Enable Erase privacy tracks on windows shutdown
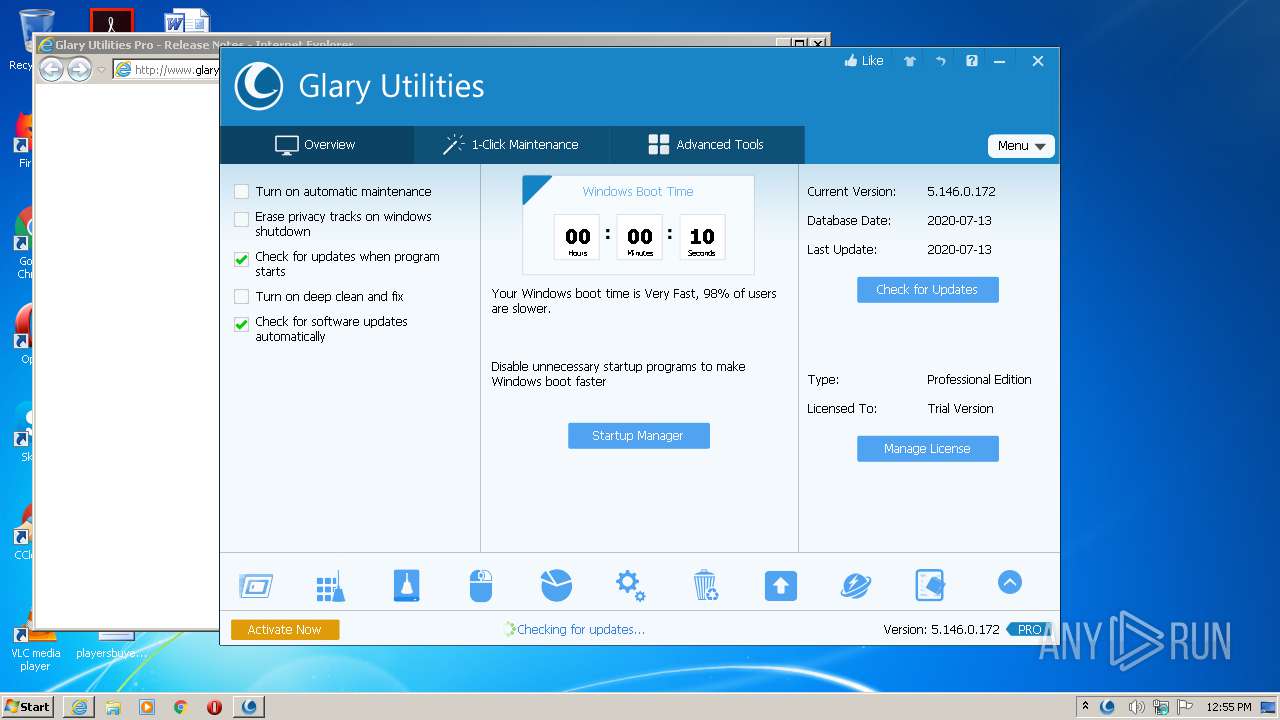Viewport: 1280px width, 720px height. click(241, 219)
